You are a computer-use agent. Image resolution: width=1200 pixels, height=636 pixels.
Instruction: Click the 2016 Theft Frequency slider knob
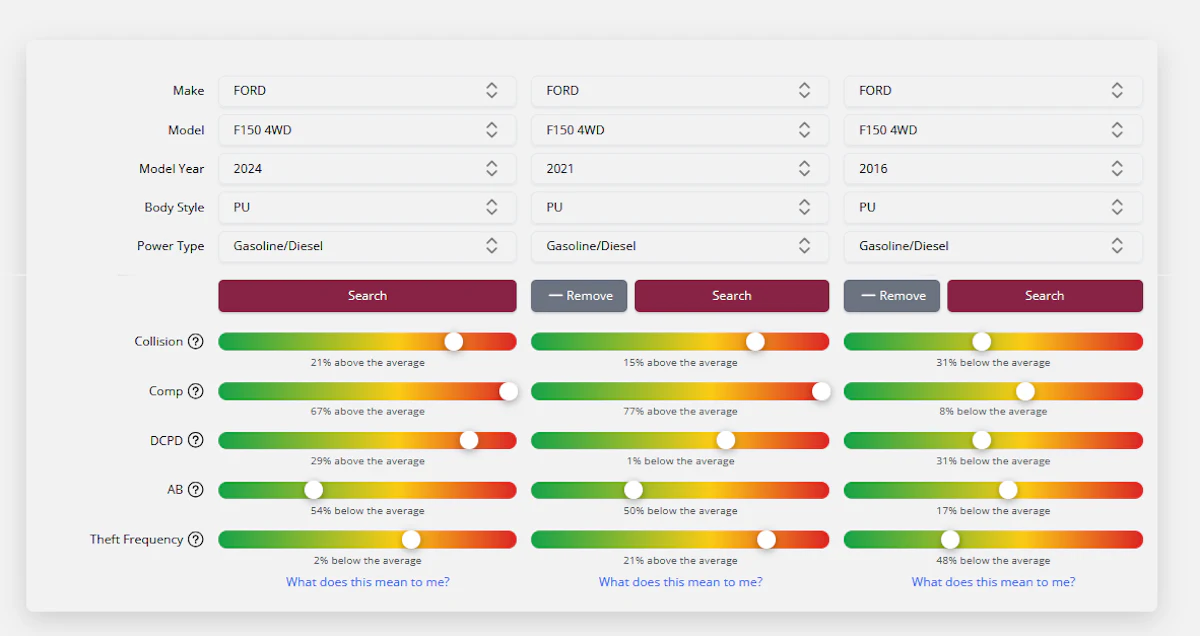coord(950,540)
